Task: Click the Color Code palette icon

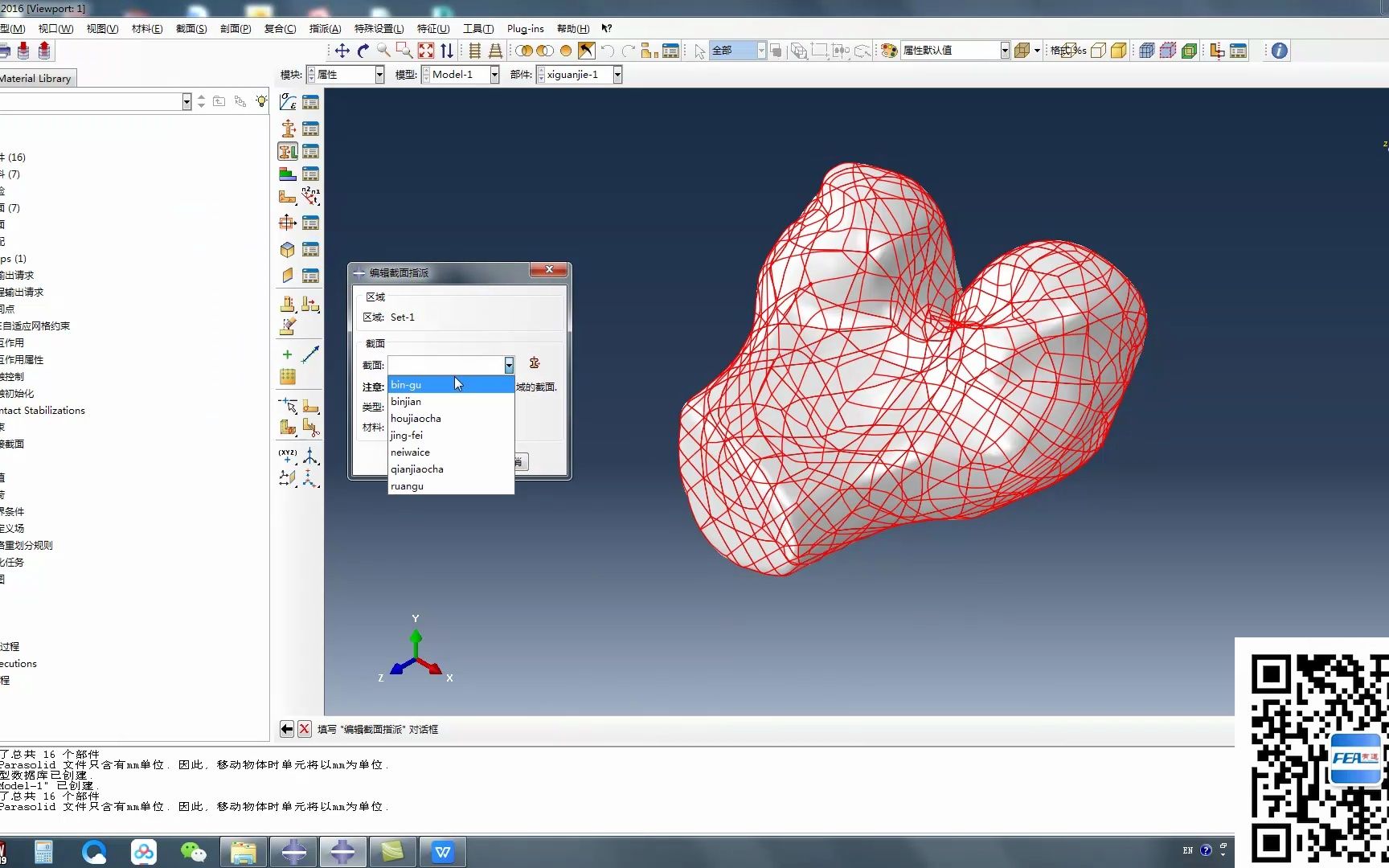Action: 889,51
